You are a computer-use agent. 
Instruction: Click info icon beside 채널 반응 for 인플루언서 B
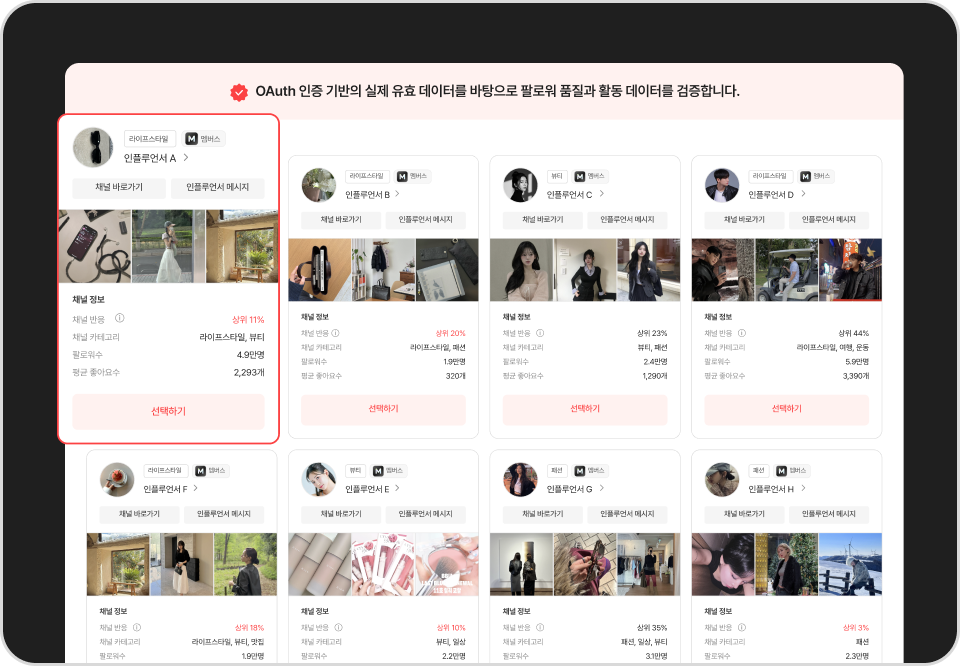pyautogui.click(x=336, y=333)
